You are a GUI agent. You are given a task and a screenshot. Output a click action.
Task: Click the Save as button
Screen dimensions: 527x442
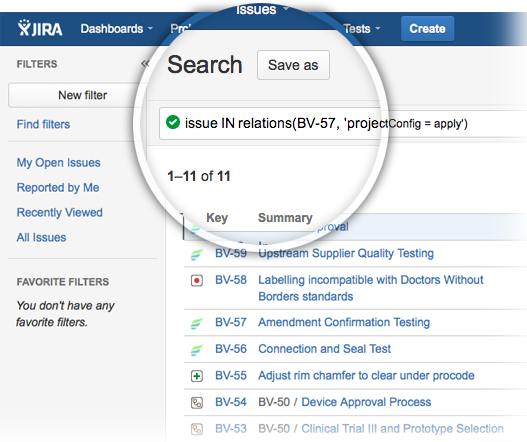tap(293, 65)
